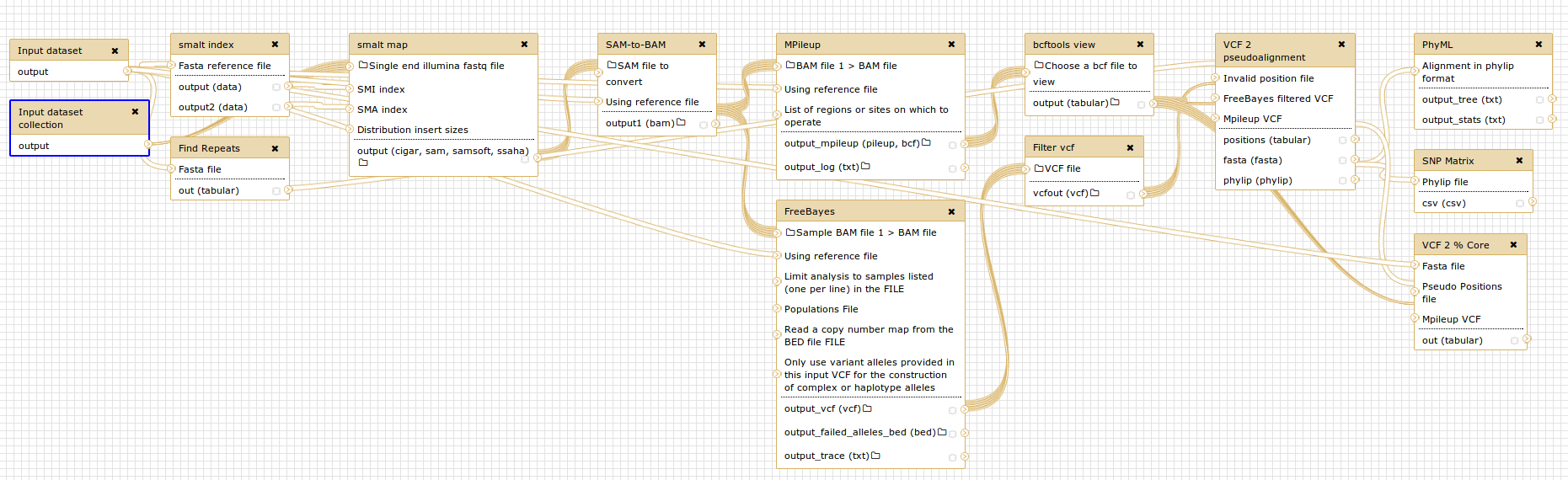Click the SNP Matrix Phylip file input terminal
This screenshot has height=480, width=1568.
pos(1415,181)
